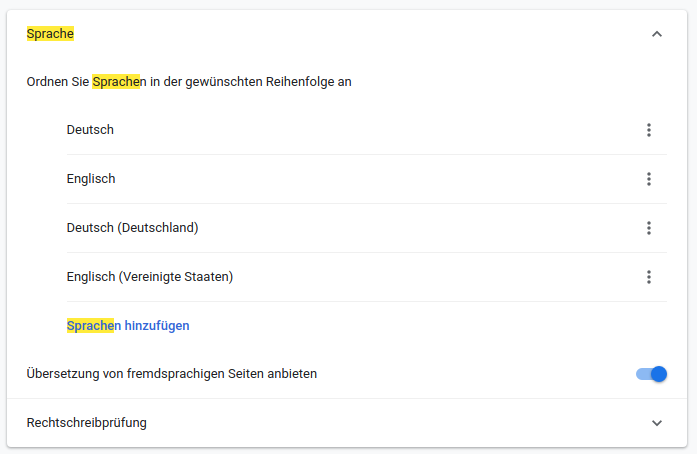Disable the translation offer toggle switch

[651, 374]
